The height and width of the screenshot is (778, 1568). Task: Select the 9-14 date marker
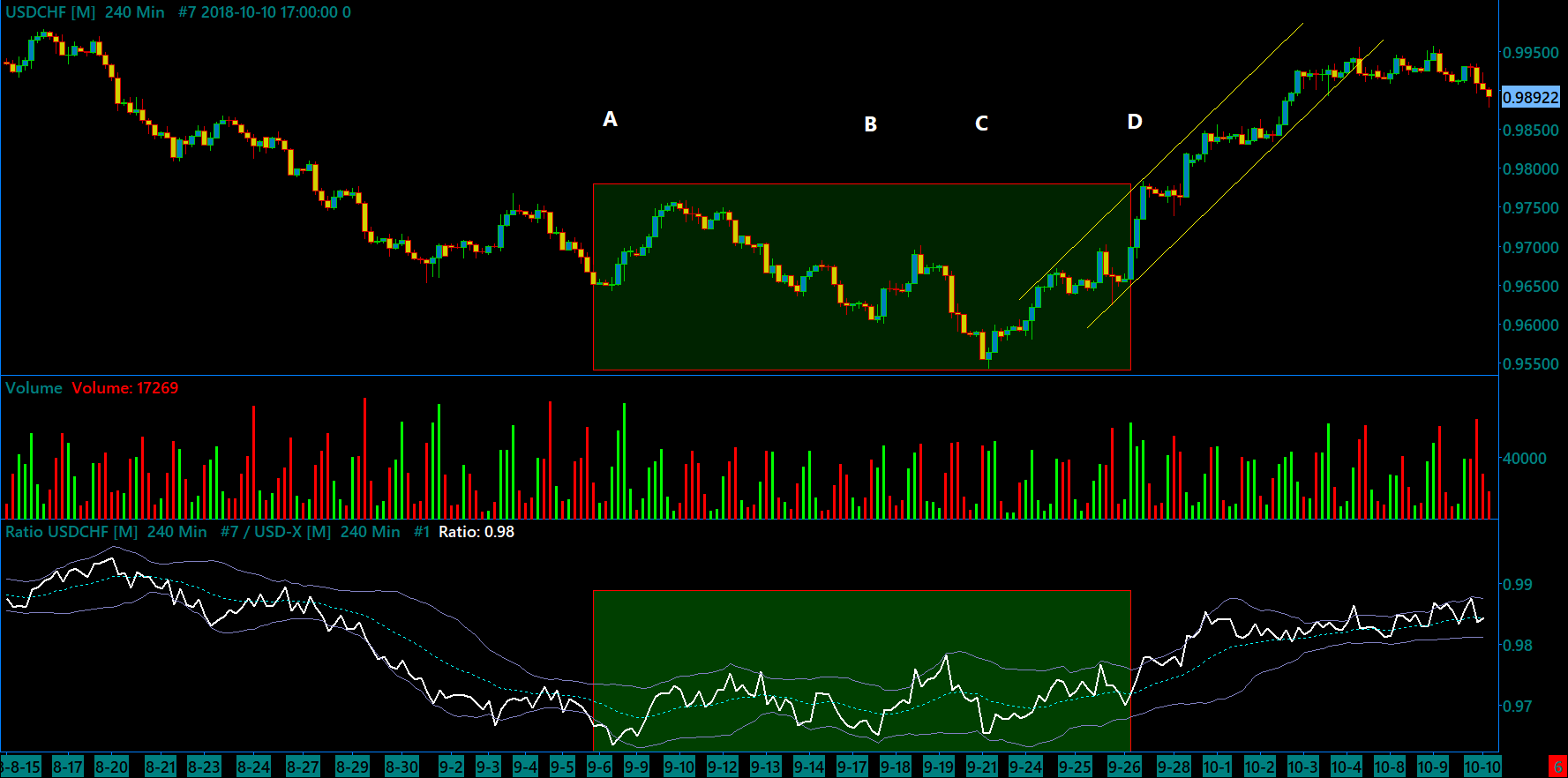[809, 767]
